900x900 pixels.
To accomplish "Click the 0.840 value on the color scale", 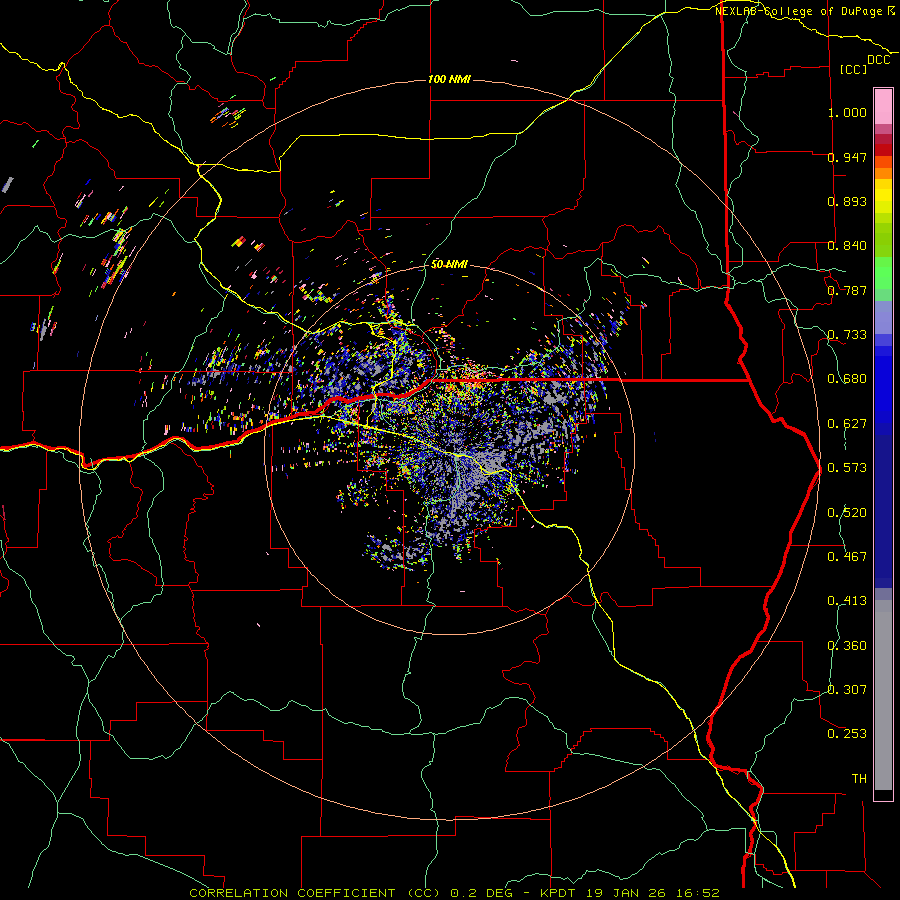I will point(847,246).
